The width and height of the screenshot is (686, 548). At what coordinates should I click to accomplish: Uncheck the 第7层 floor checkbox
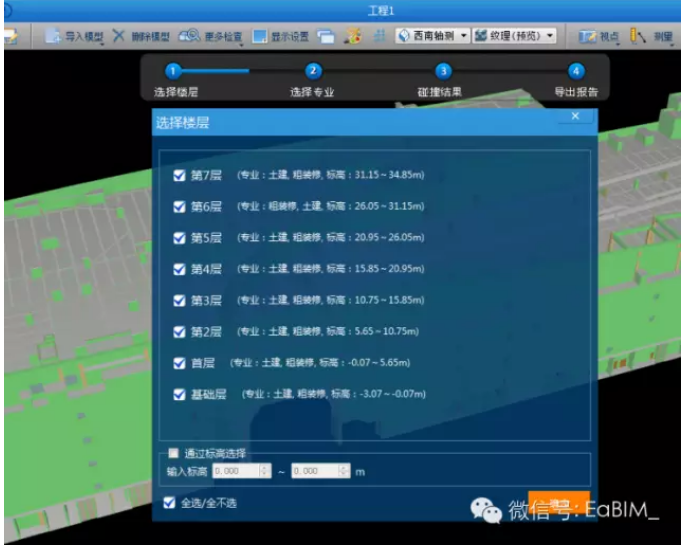179,175
